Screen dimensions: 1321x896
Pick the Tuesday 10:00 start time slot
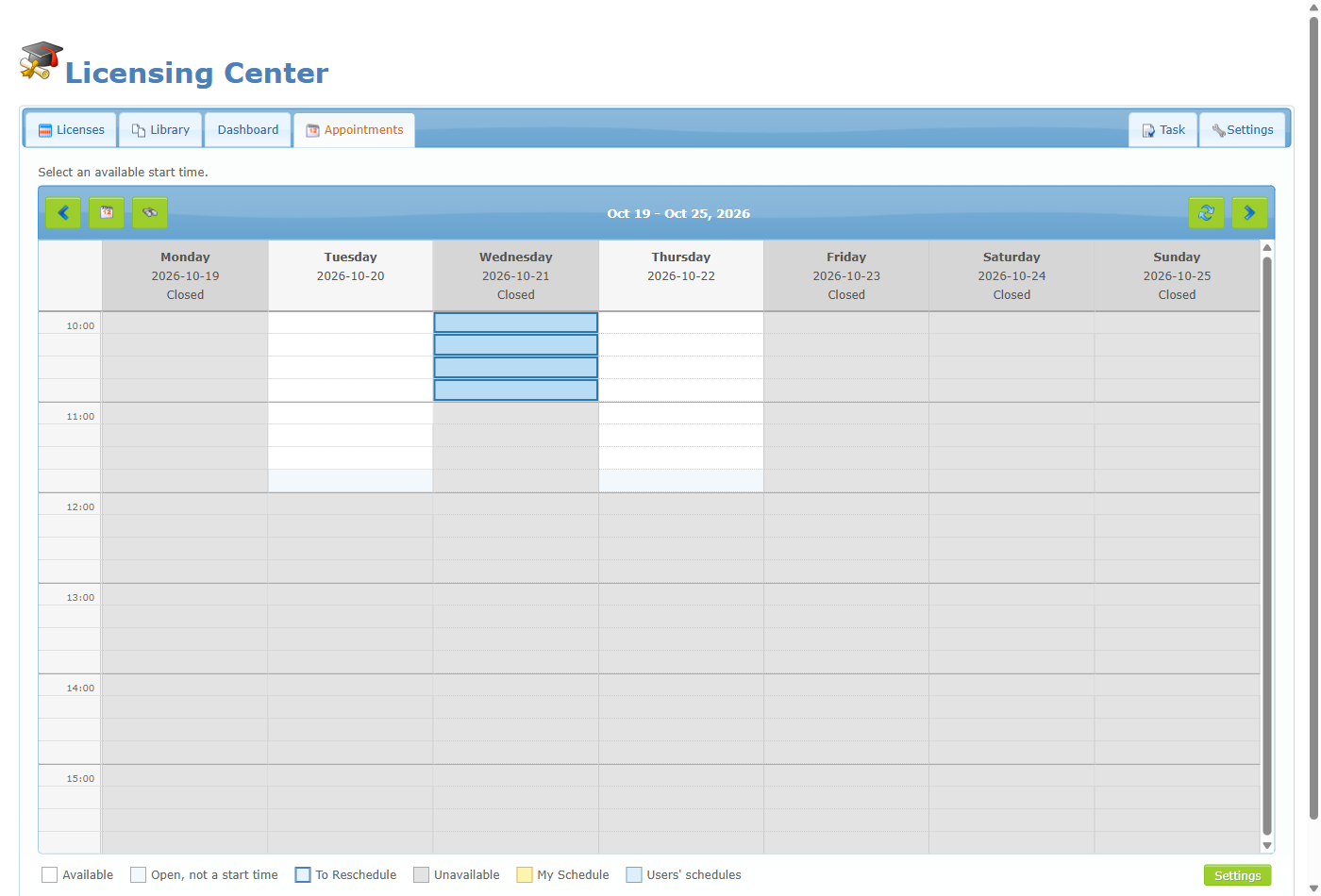pos(350,323)
